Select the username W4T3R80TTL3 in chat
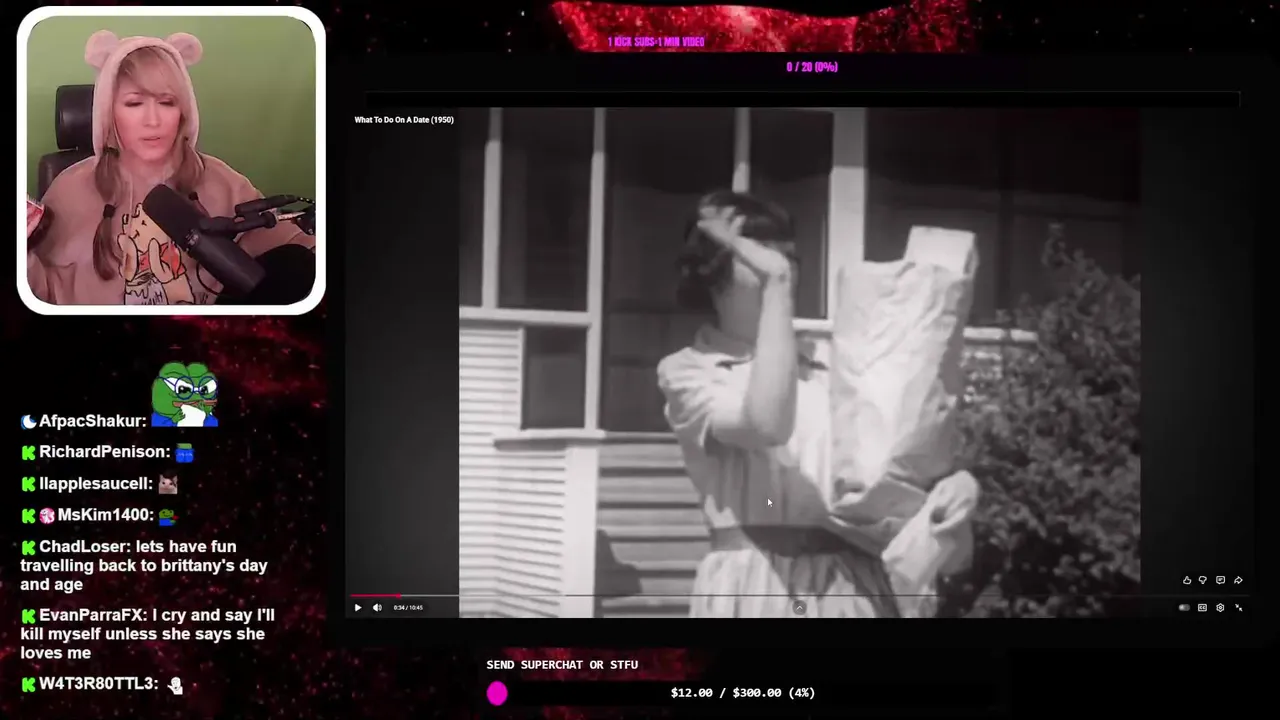1280x720 pixels. click(98, 684)
